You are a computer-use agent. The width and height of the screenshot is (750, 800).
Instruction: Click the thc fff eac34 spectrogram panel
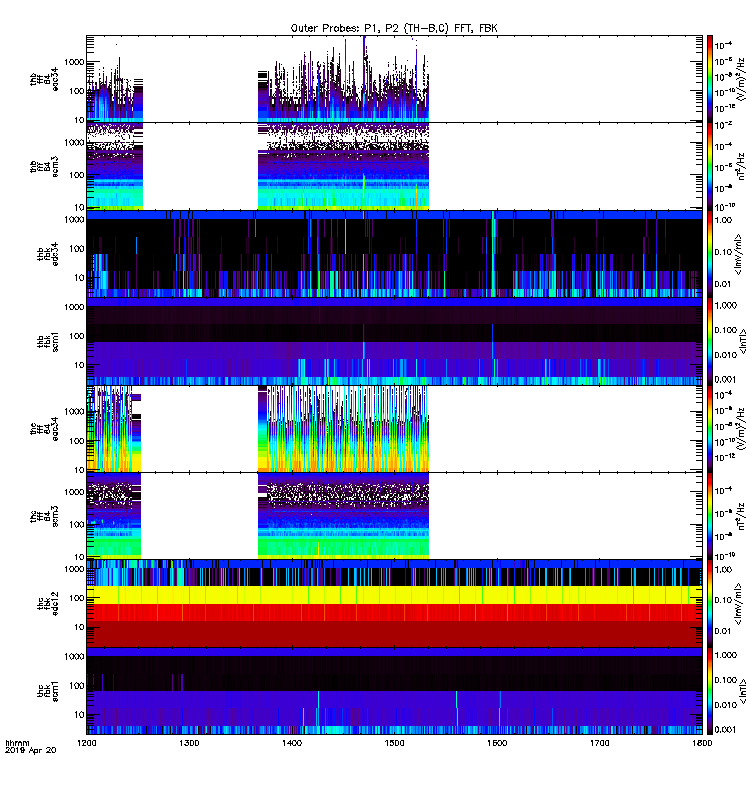click(394, 428)
